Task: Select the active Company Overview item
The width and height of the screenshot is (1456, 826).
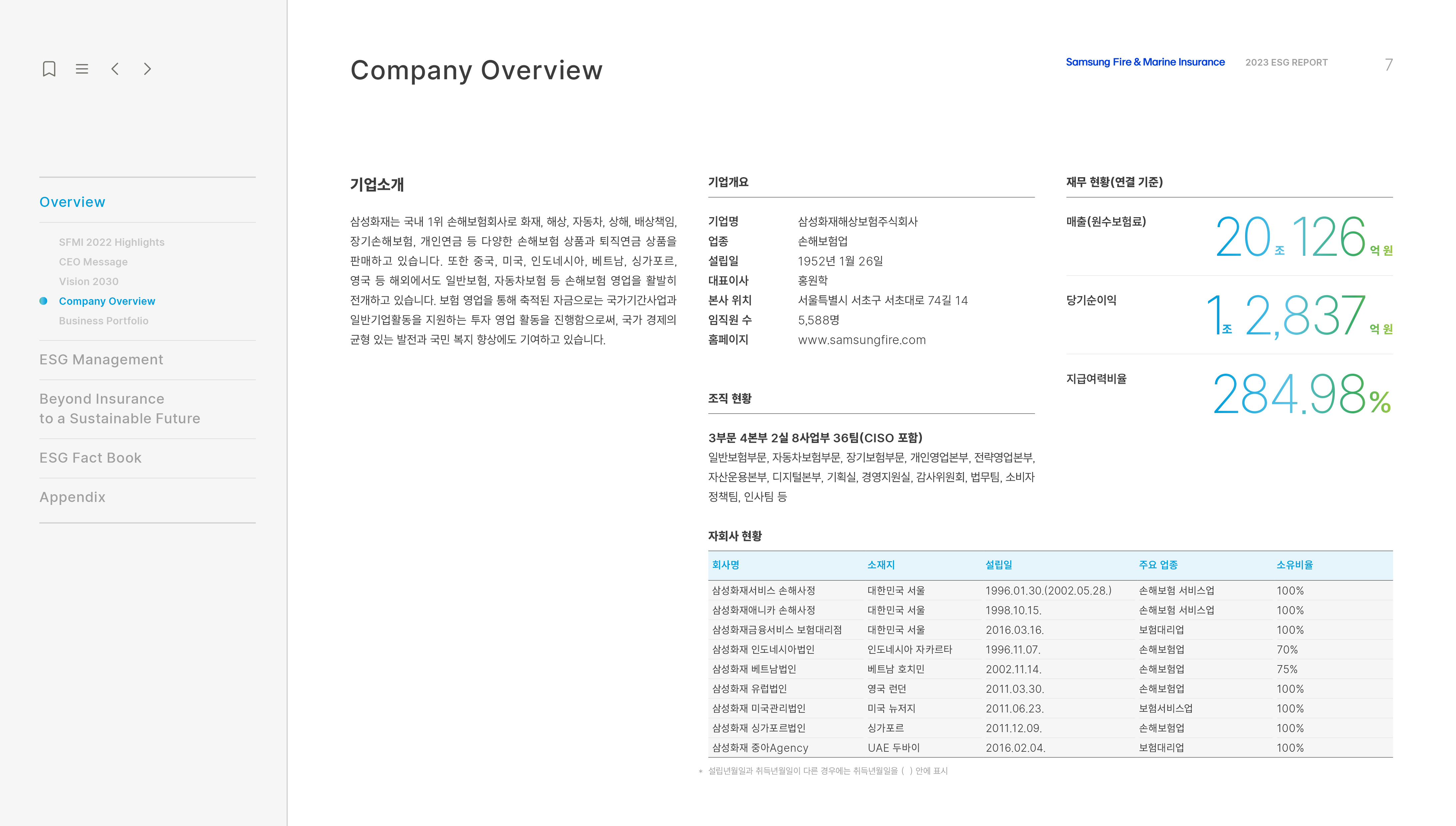Action: (x=107, y=301)
